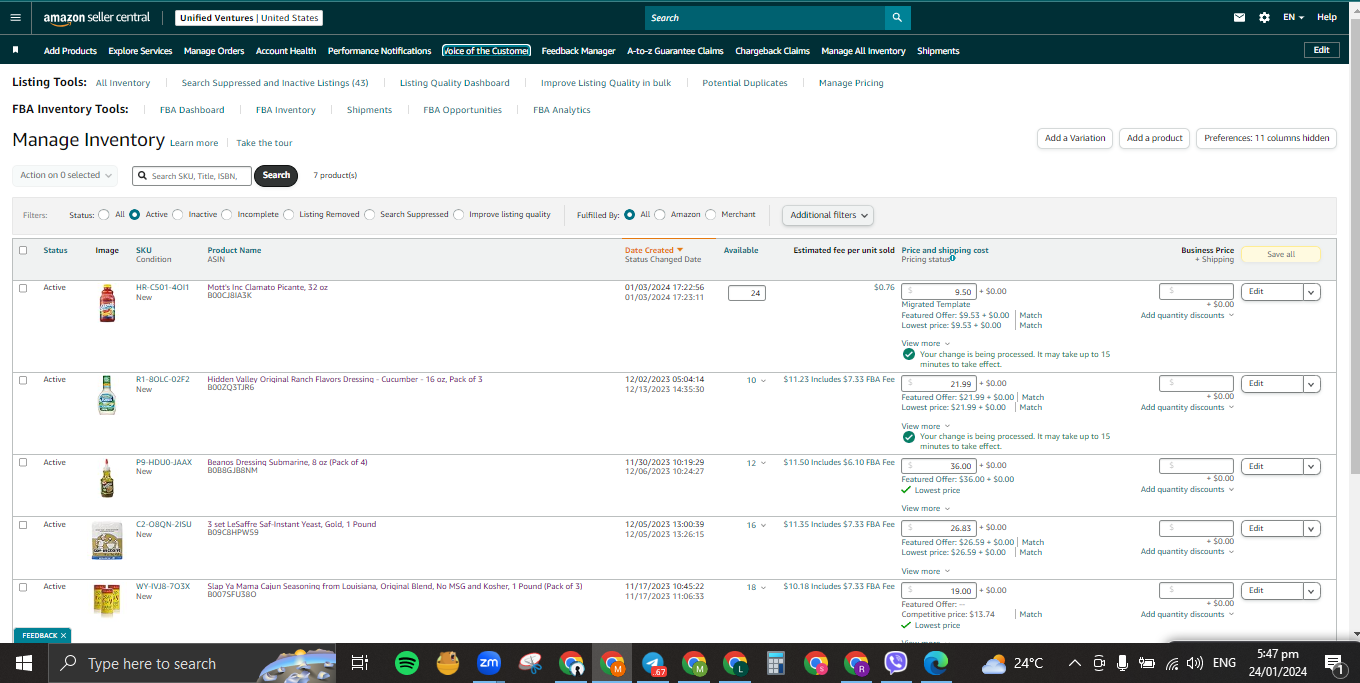Image resolution: width=1360 pixels, height=683 pixels.
Task: Open Telegram from the taskbar
Action: coord(653,663)
